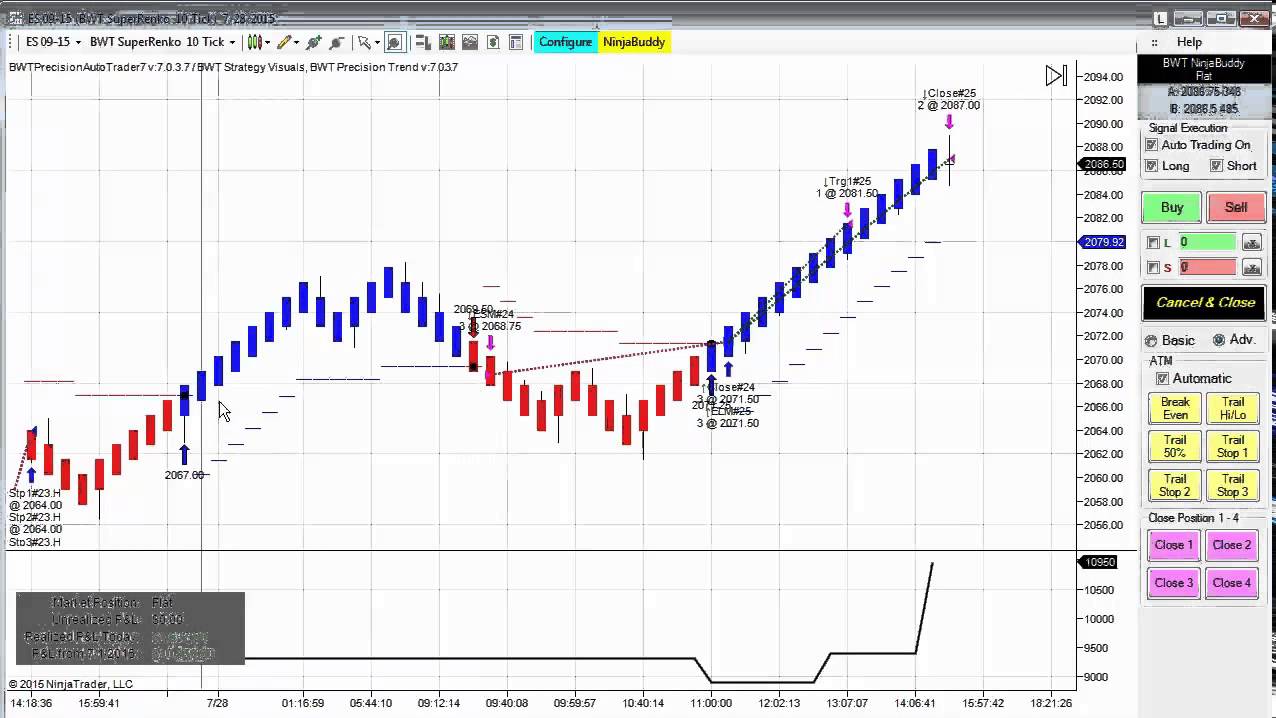Uncheck the Long signal checkbox
1276x718 pixels.
coord(1151,166)
